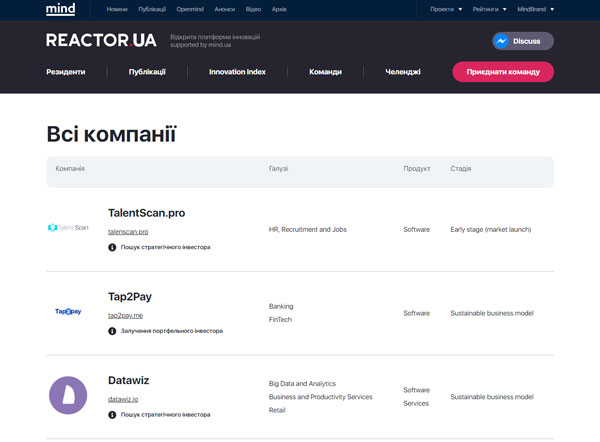Expand the Рейтинги dropdown
This screenshot has height=442, width=600.
coord(489,9)
